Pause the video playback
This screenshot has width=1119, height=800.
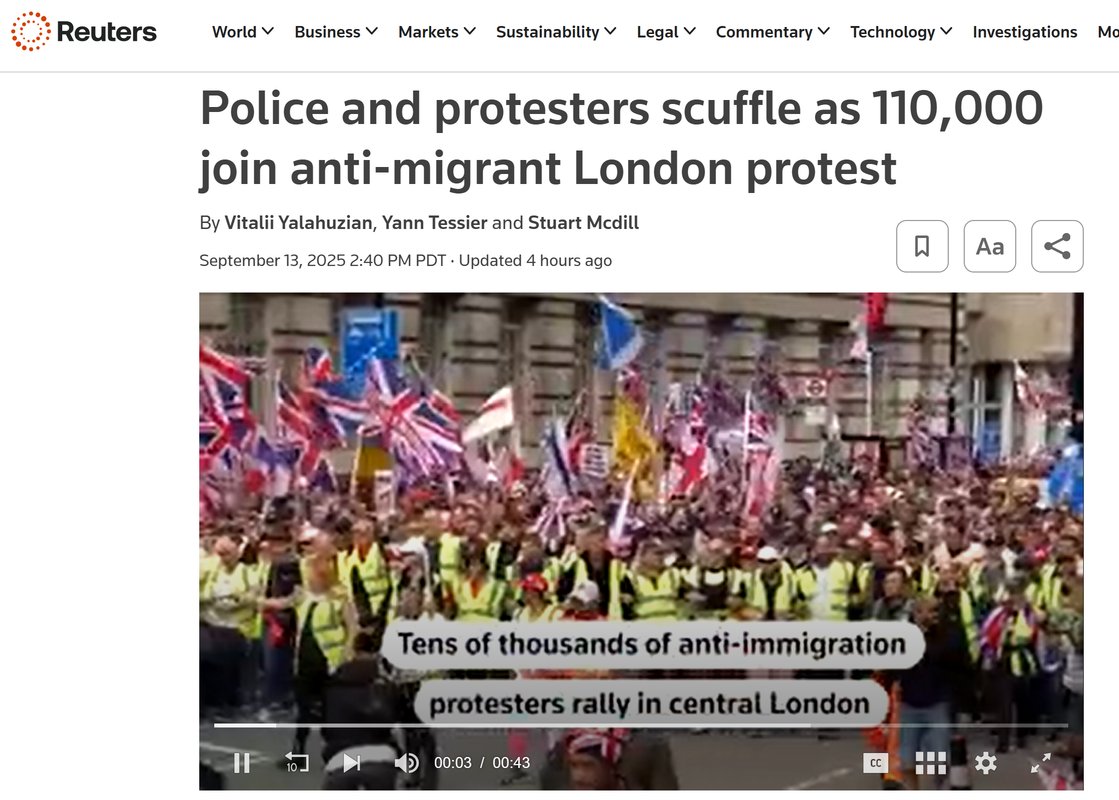pos(242,763)
